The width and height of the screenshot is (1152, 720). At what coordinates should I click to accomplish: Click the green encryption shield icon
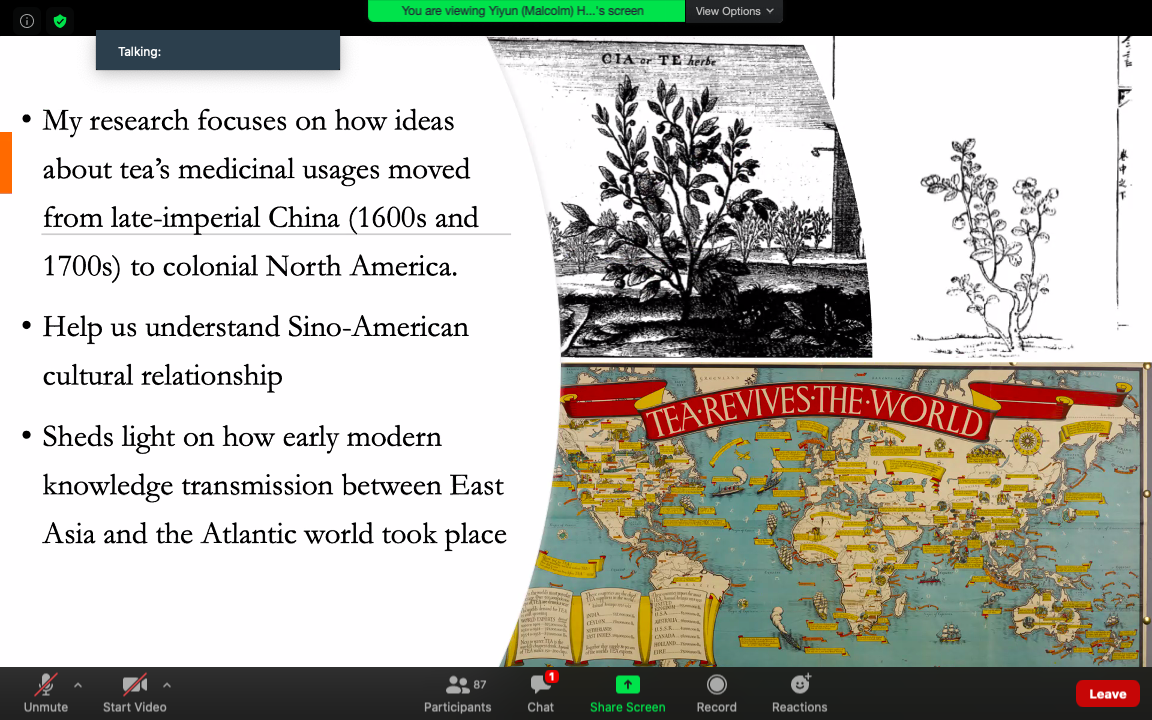click(60, 20)
